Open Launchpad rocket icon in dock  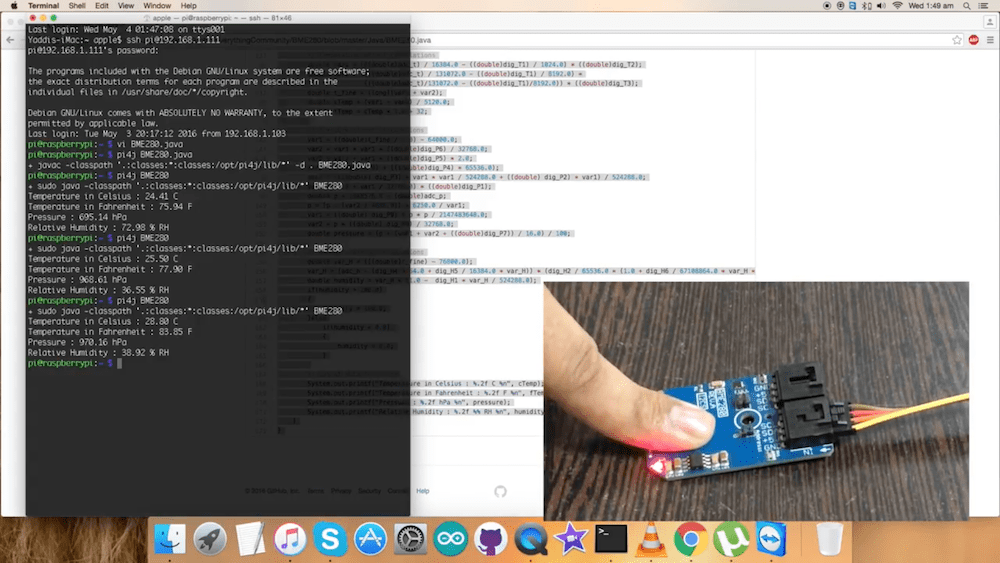[x=210, y=539]
